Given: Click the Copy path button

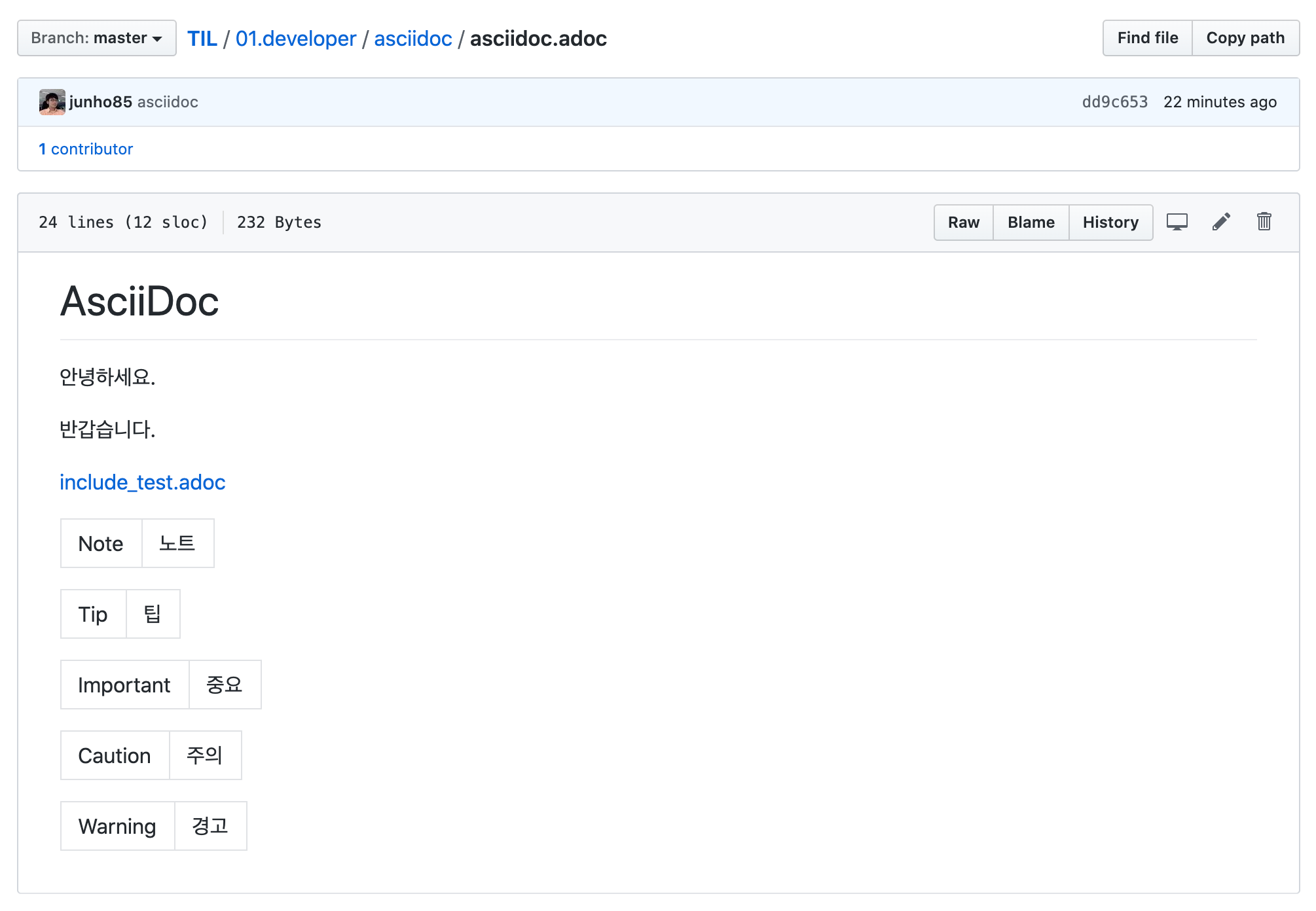Looking at the screenshot, I should (x=1245, y=38).
